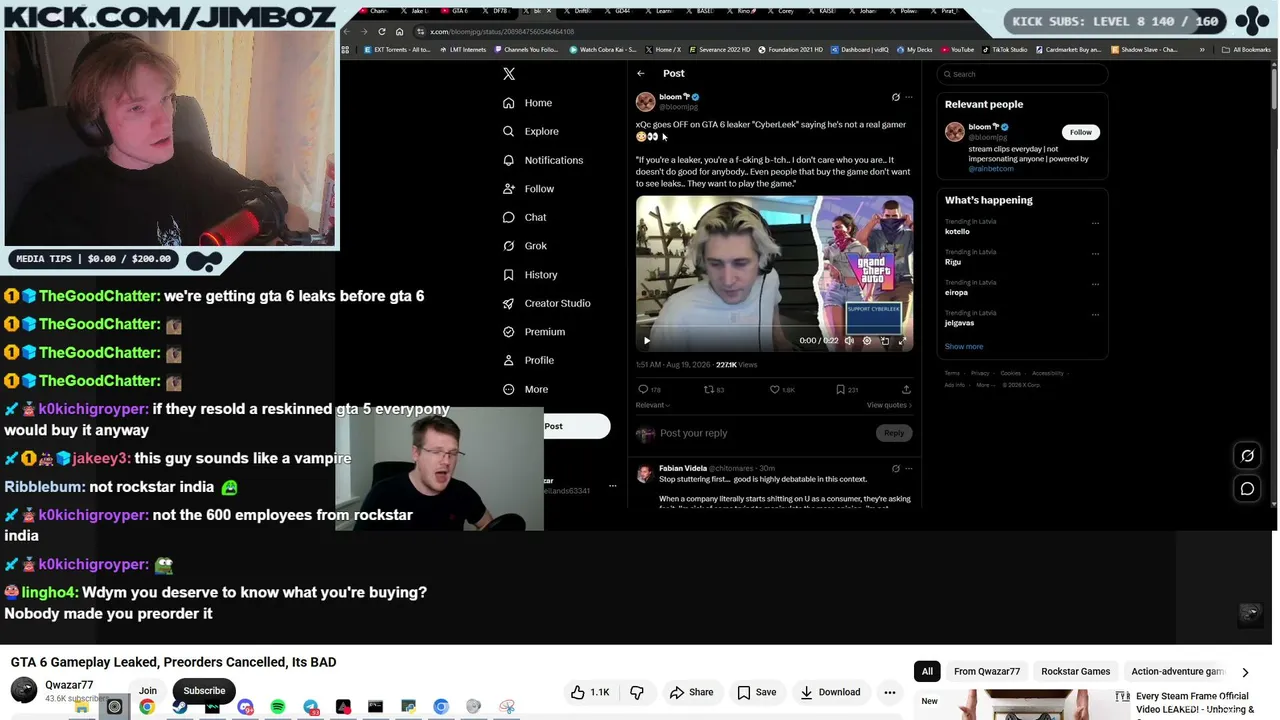Open Chat in the X sidebar
This screenshot has width=1280, height=720.
[x=525, y=217]
